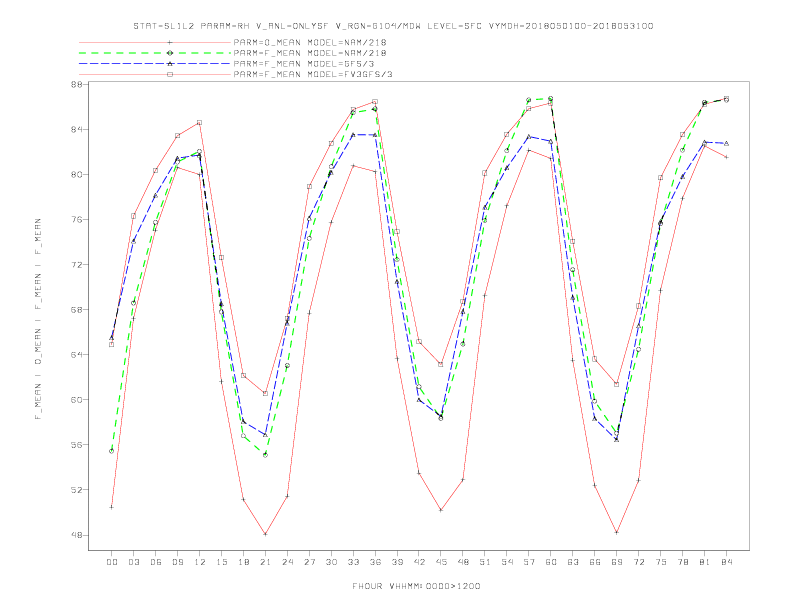This screenshot has height=612, width=792.
Task: Click the observed plus data point at hour 69
Action: (x=617, y=532)
